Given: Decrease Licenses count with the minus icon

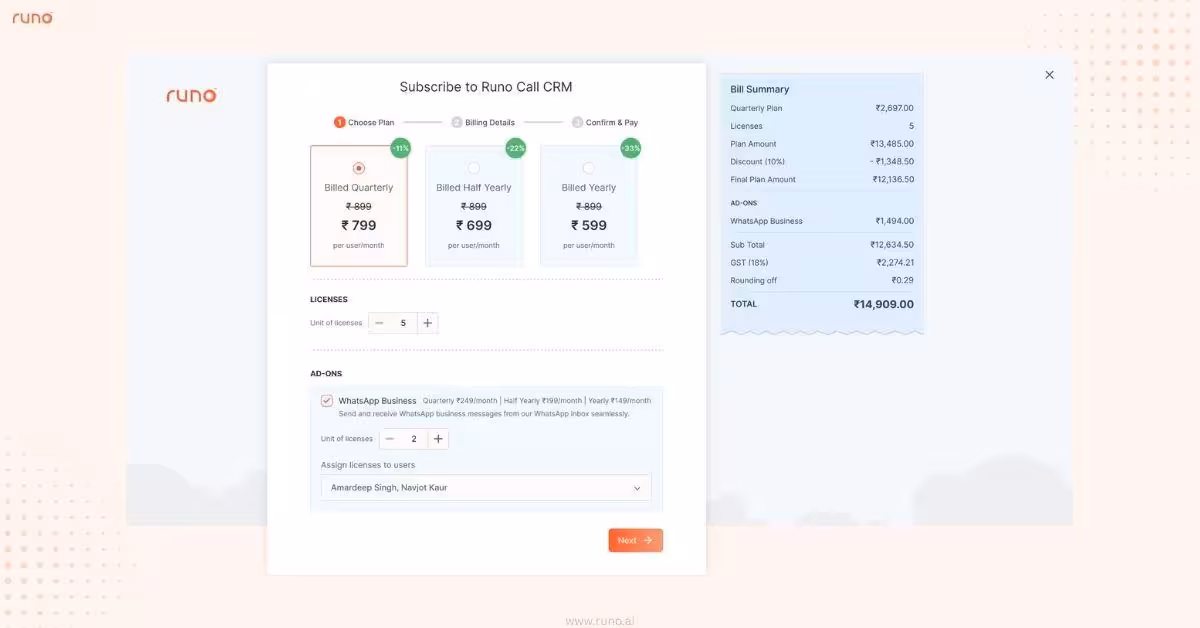Looking at the screenshot, I should point(379,322).
